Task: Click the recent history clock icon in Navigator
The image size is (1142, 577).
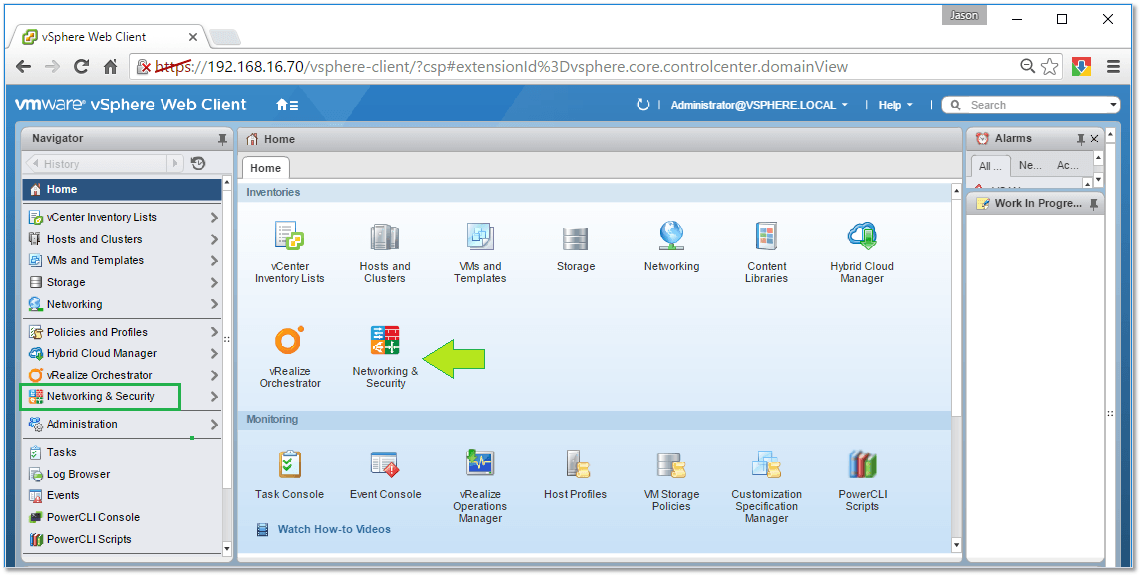Action: [x=198, y=163]
